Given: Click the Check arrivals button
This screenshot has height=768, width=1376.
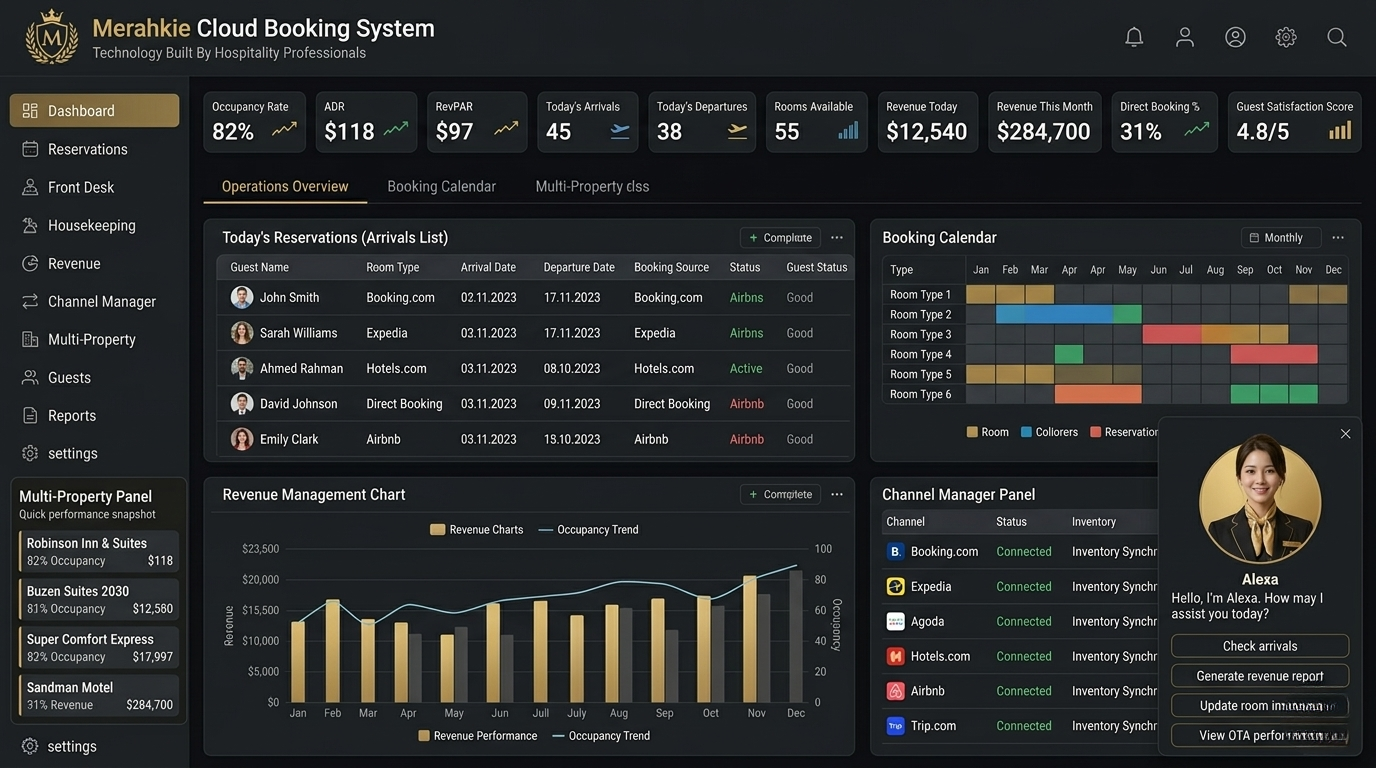Looking at the screenshot, I should (1260, 646).
